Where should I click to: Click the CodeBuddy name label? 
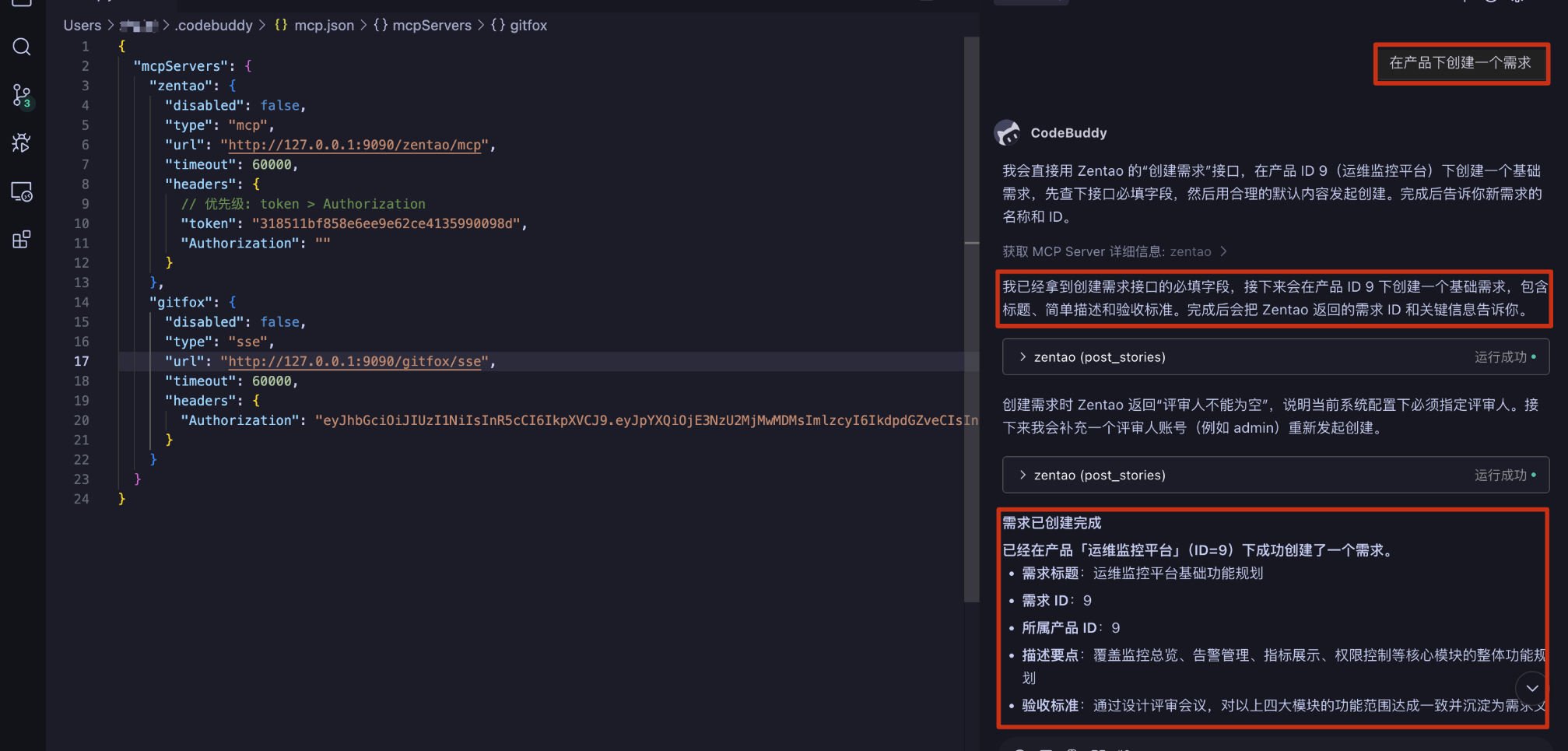click(x=1068, y=133)
